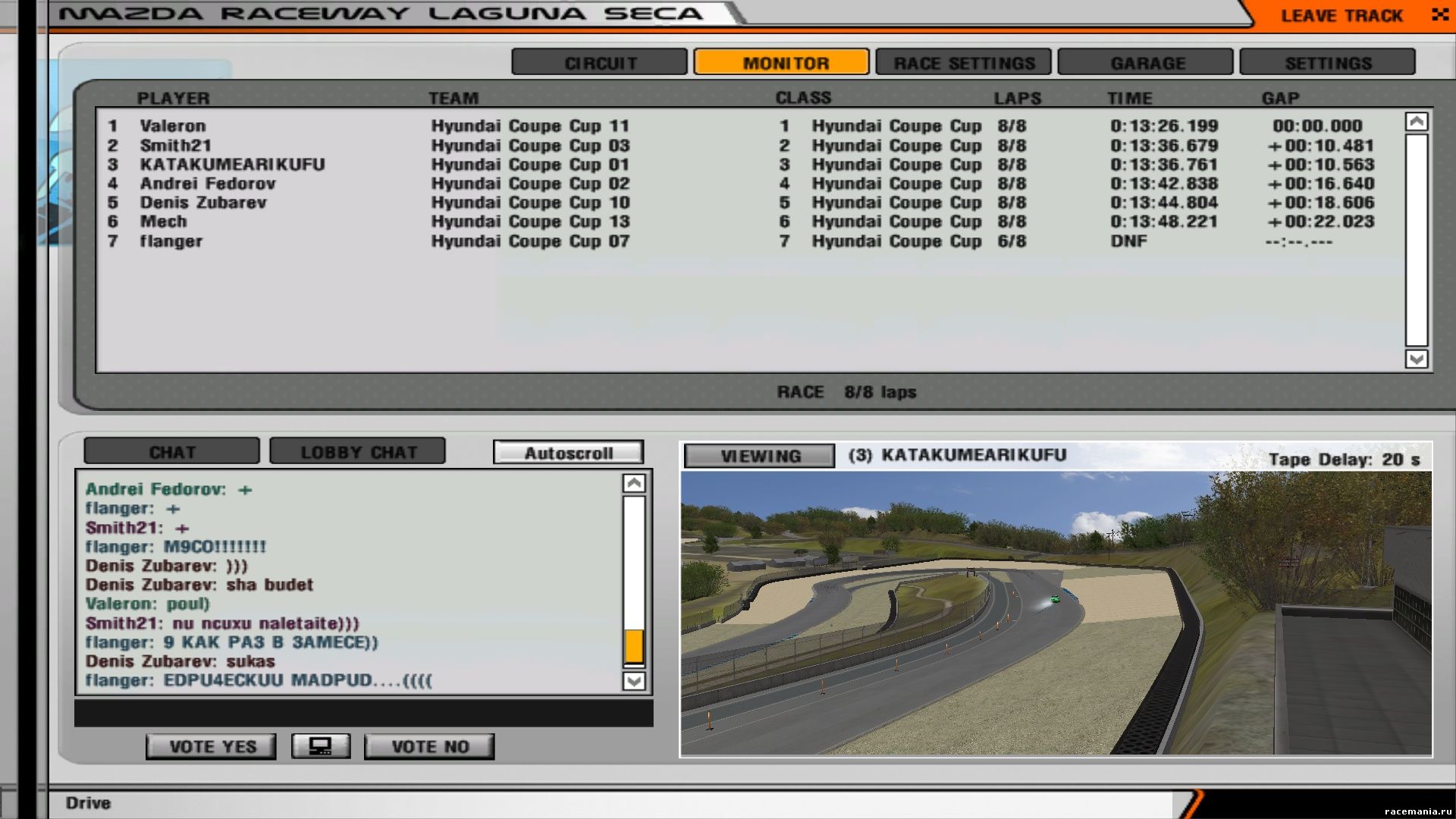Switch to Lobby Chat
This screenshot has width=1456, height=819.
(358, 451)
